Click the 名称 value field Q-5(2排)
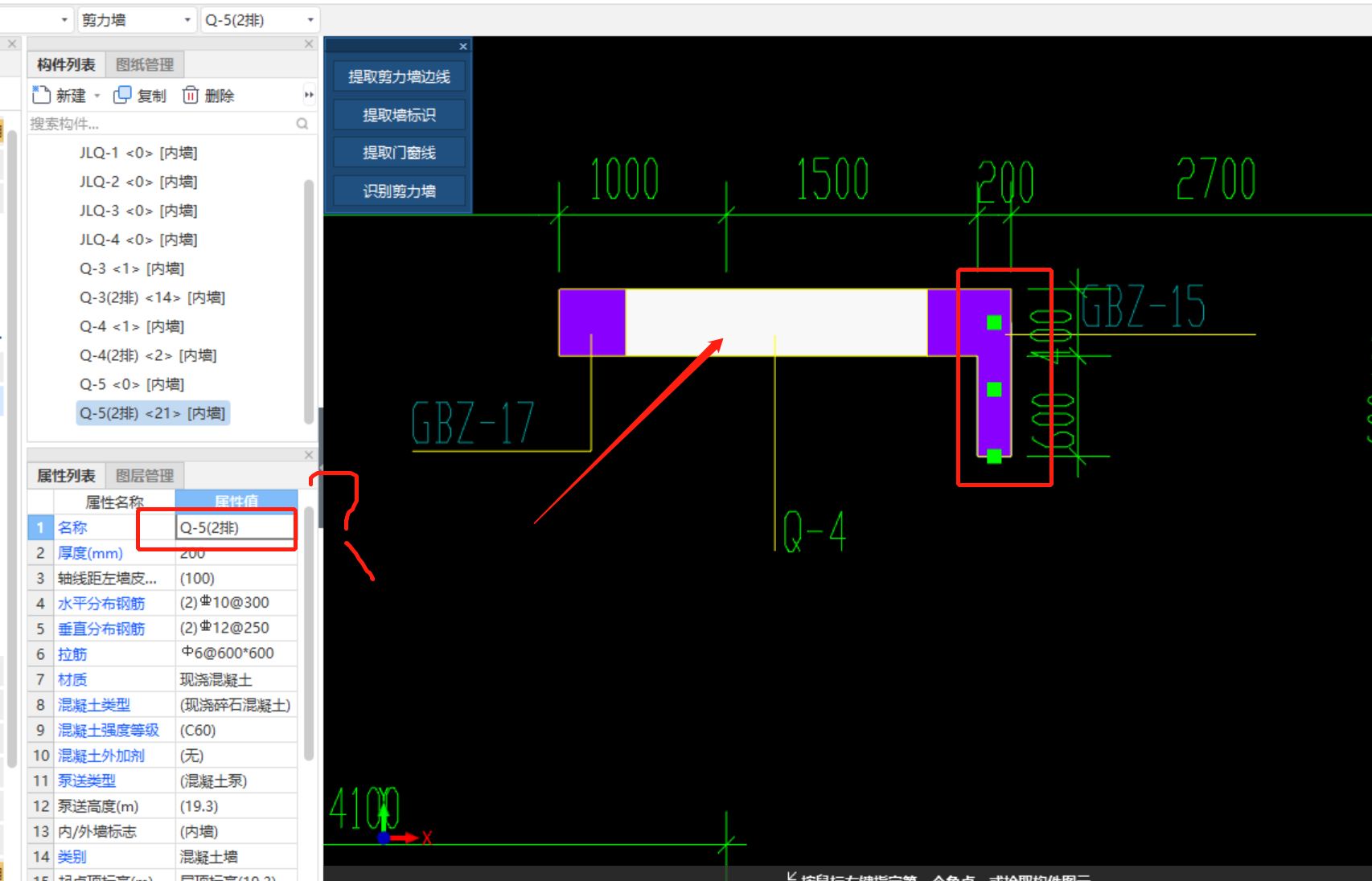 tap(236, 527)
